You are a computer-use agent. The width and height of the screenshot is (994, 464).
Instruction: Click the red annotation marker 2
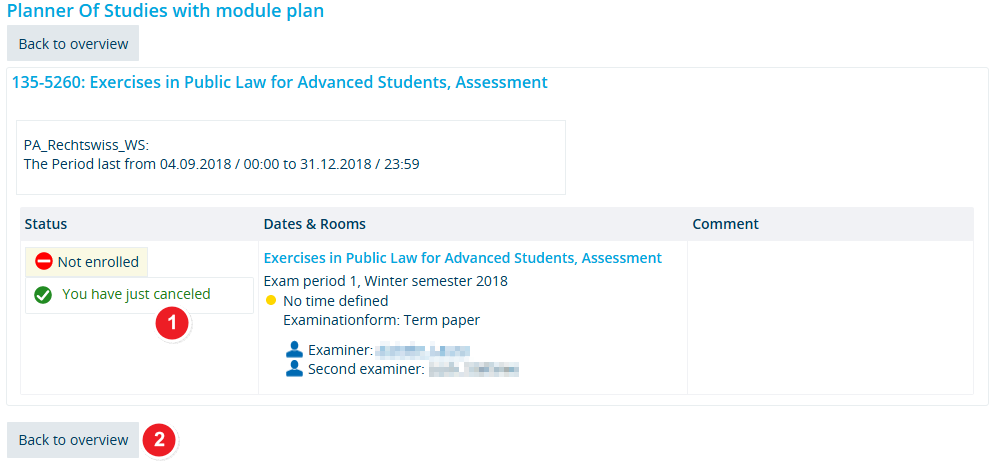click(158, 439)
